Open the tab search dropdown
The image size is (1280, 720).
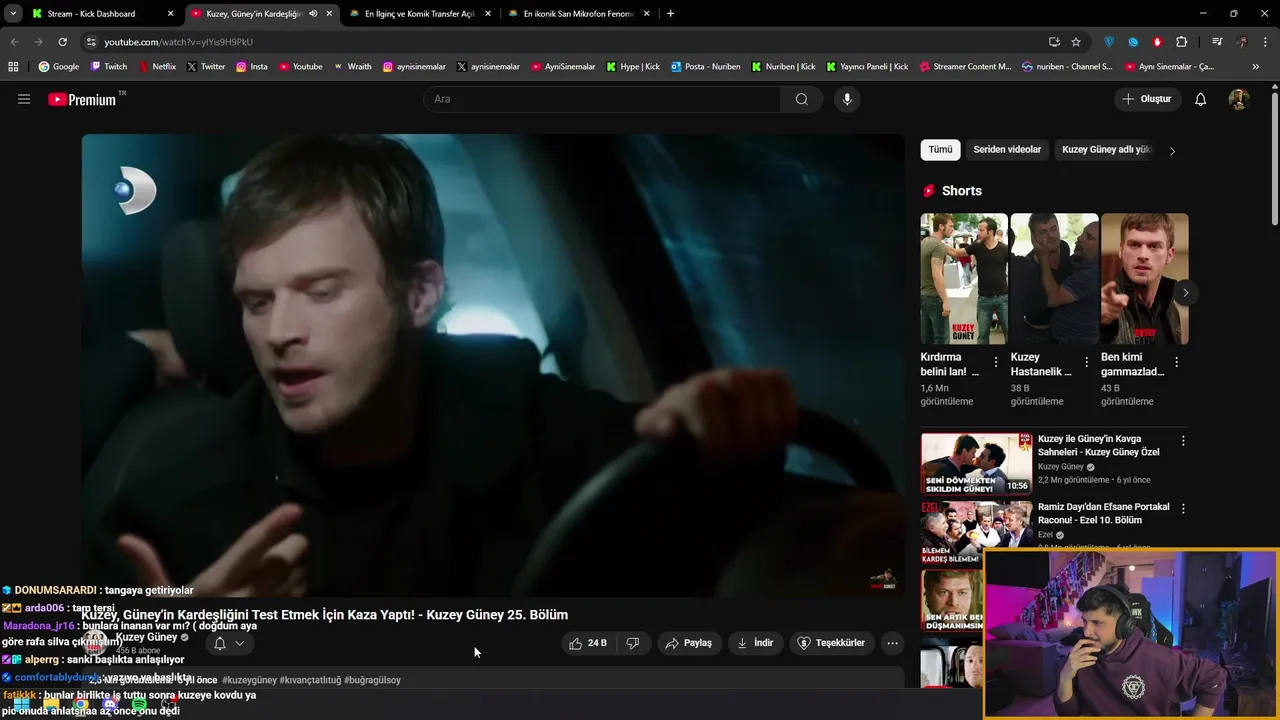[x=13, y=14]
